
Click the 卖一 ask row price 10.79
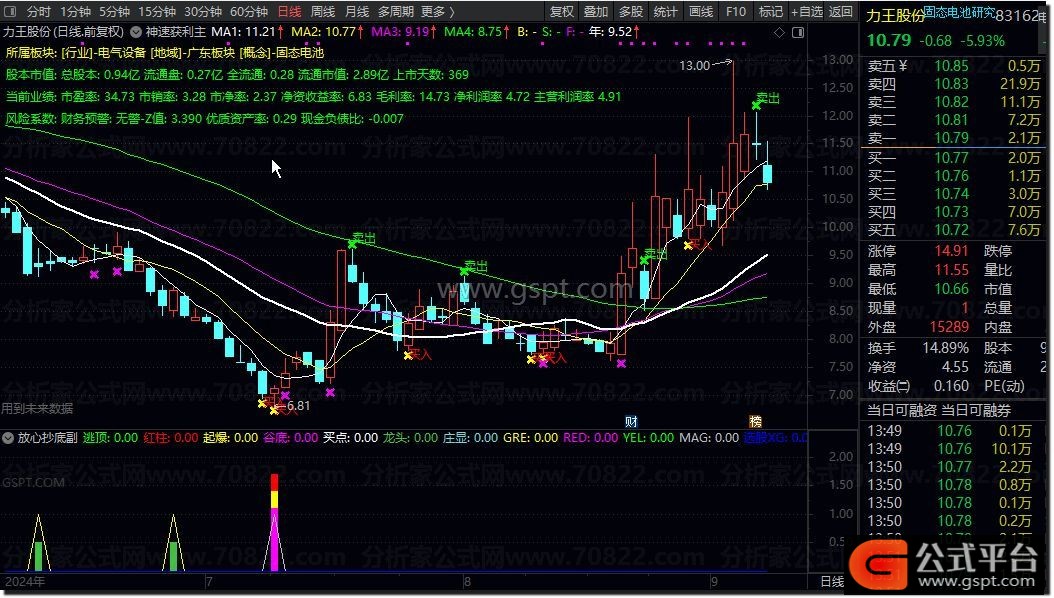951,138
